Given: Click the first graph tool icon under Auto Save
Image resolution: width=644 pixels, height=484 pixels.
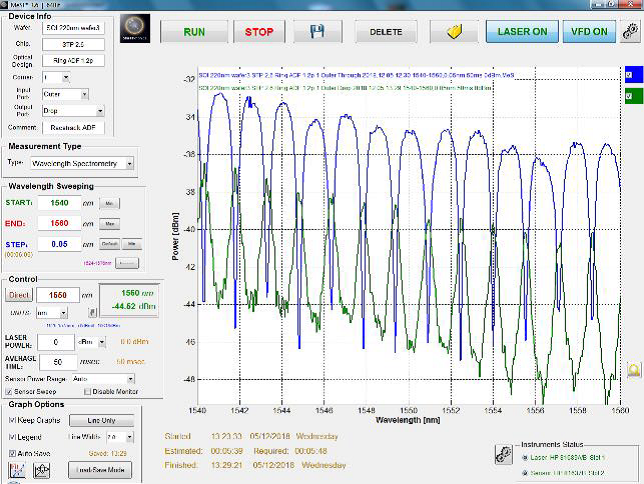Looking at the screenshot, I should click(15, 470).
